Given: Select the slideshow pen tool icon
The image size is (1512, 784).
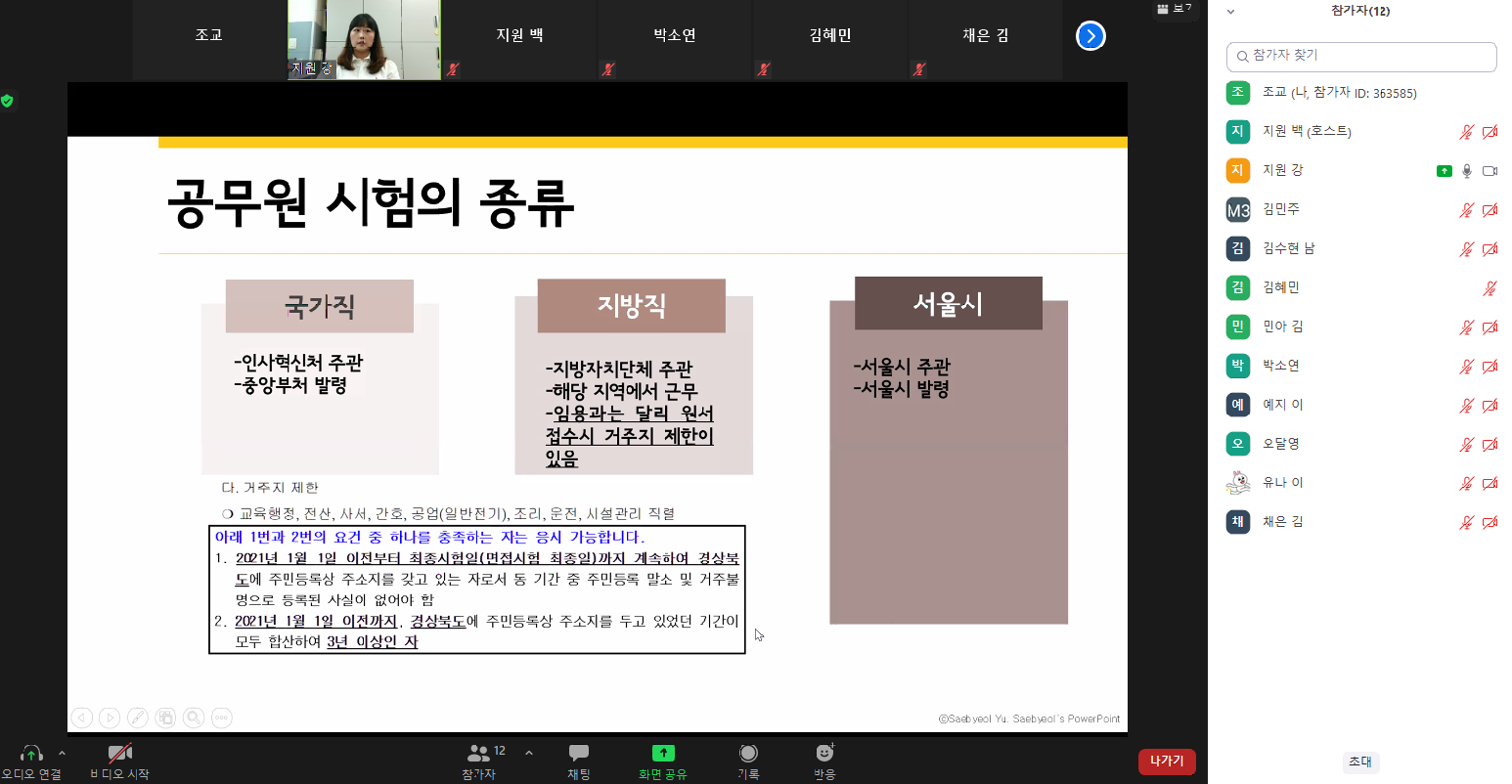Looking at the screenshot, I should [x=138, y=718].
